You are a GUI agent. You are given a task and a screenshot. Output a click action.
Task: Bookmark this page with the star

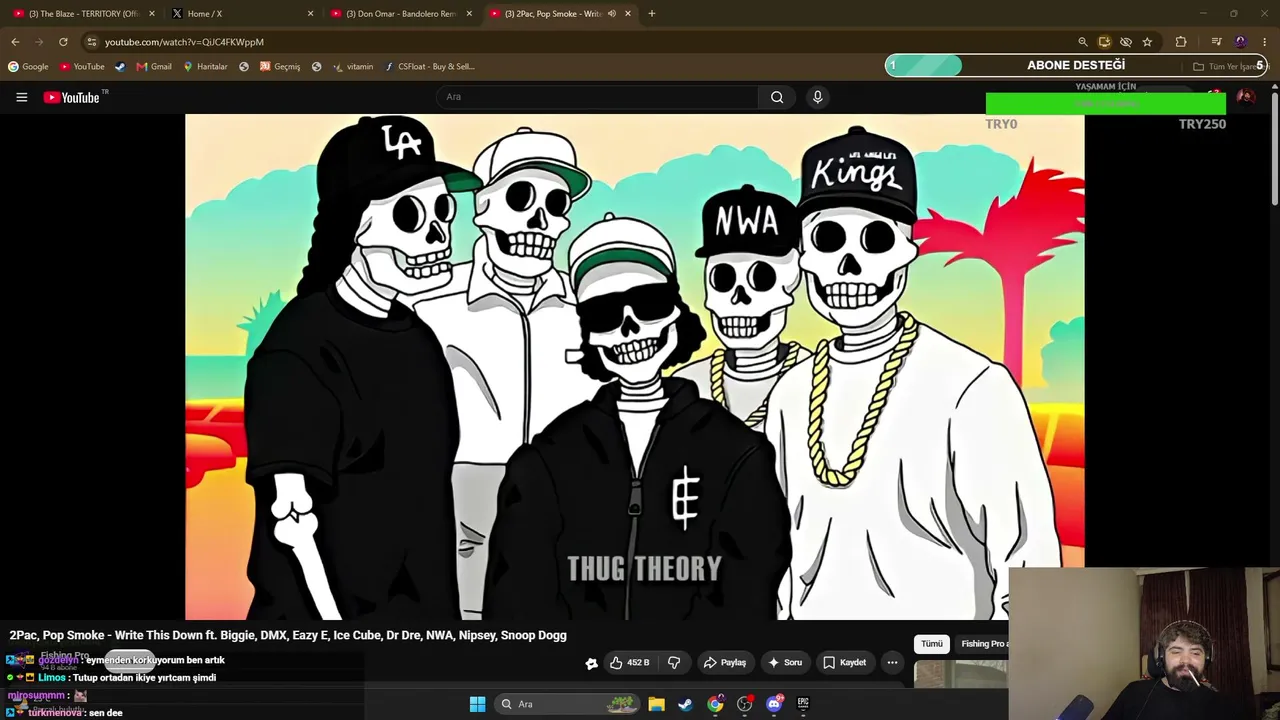click(1147, 42)
